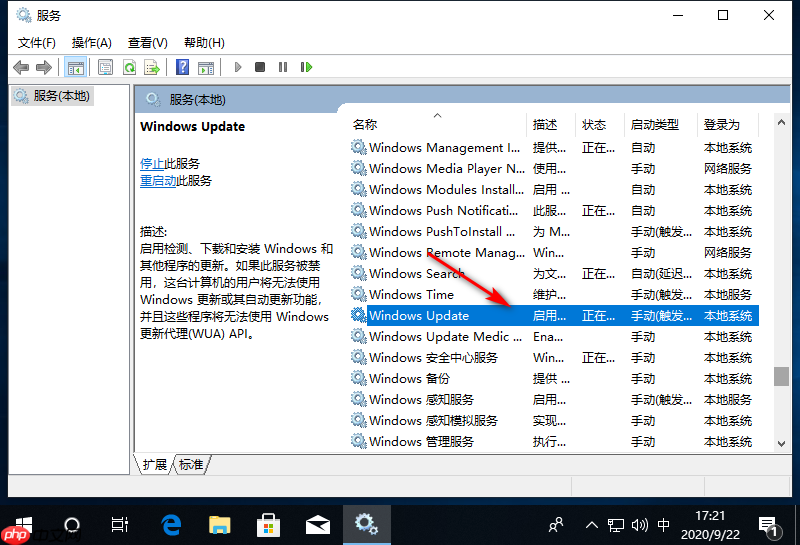This screenshot has width=800, height=545.
Task: Open Microsoft Store from taskbar
Action: 268,525
